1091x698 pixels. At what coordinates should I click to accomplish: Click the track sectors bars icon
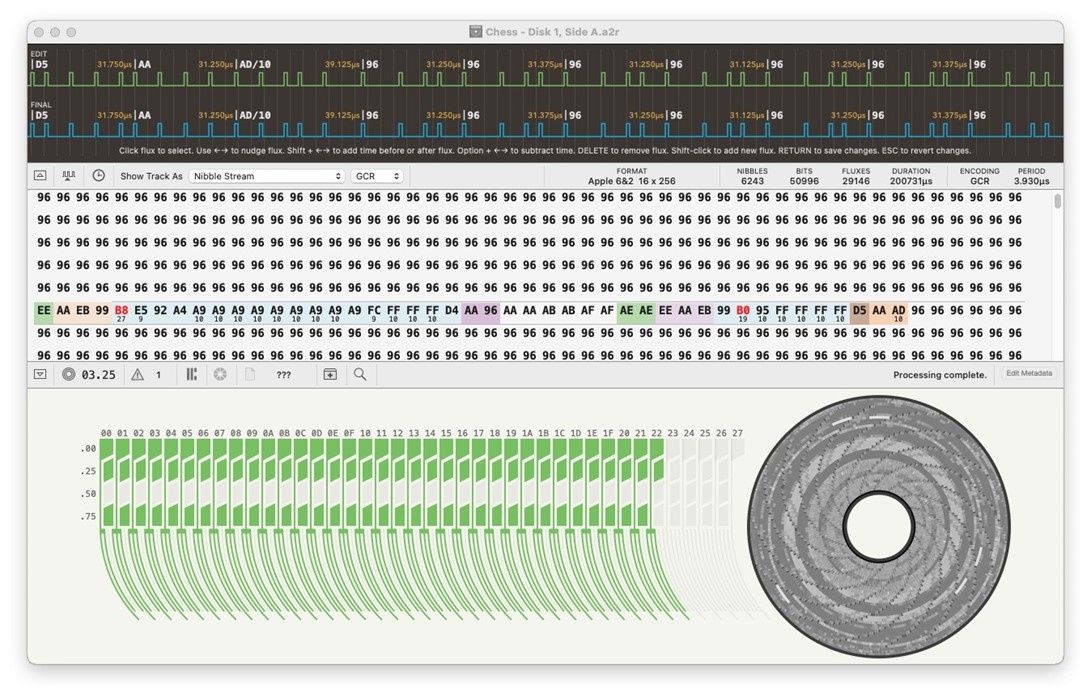tap(191, 374)
